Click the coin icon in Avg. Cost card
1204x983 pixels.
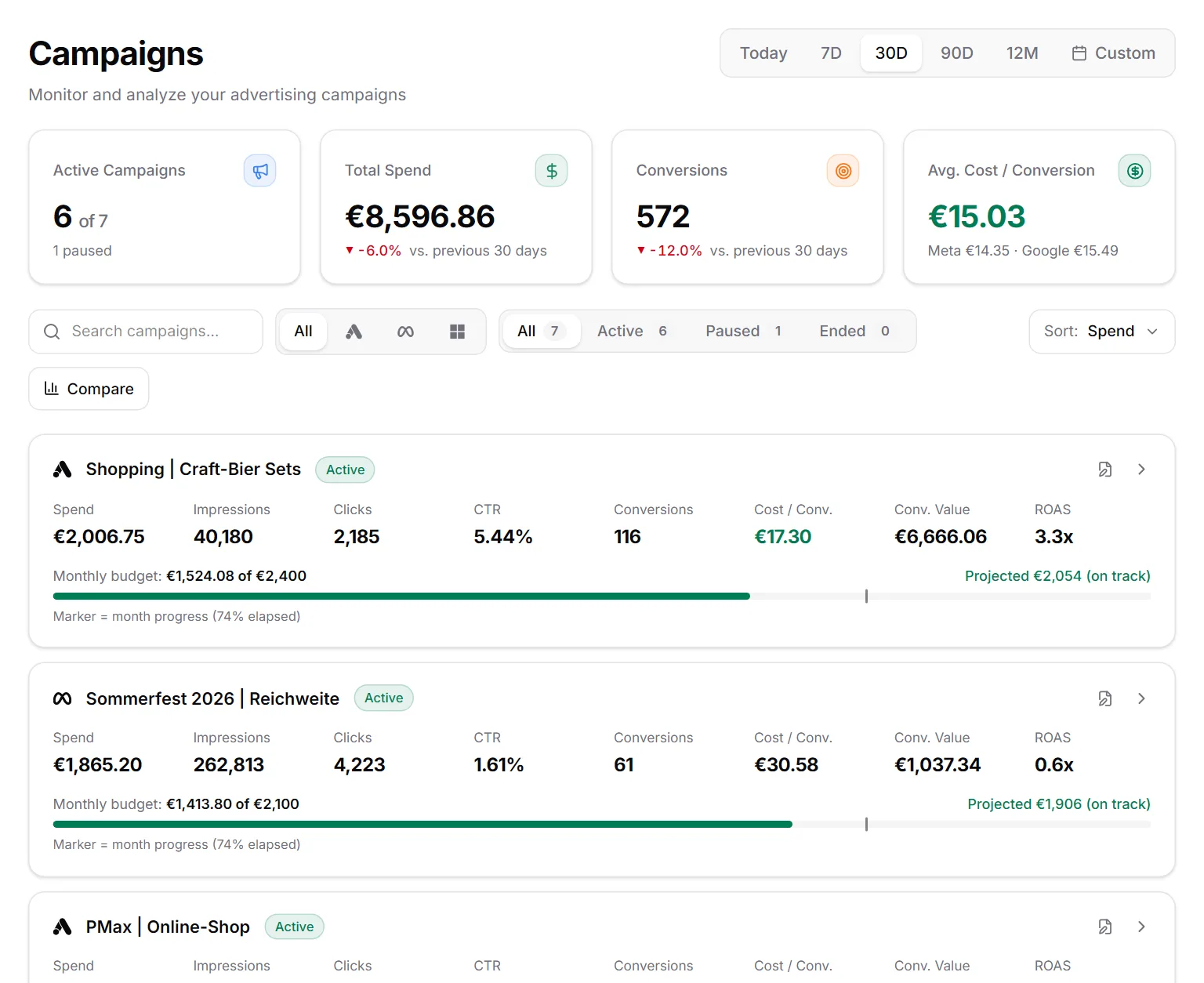tap(1134, 170)
